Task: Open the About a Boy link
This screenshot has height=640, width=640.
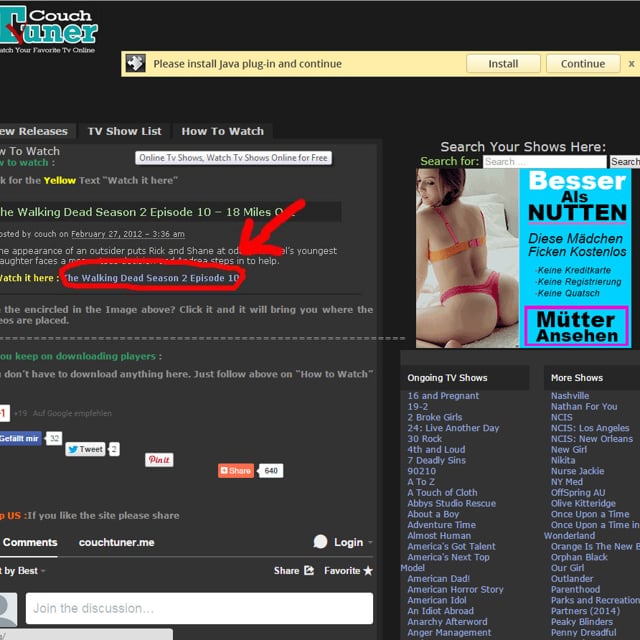Action: (x=433, y=514)
